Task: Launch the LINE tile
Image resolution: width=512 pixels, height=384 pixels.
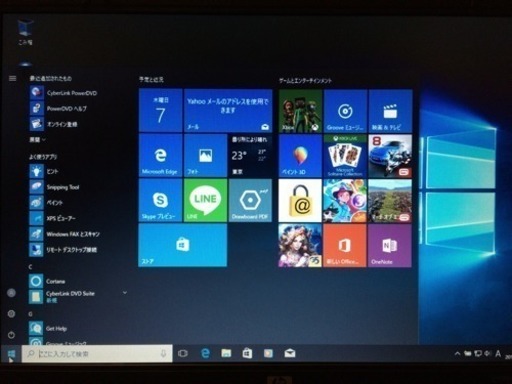Action: pyautogui.click(x=205, y=200)
